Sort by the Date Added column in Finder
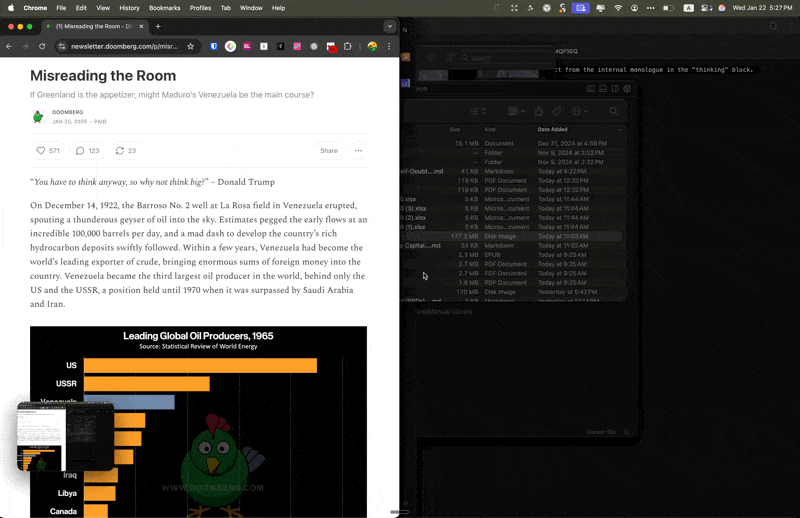The width and height of the screenshot is (800, 518). 552,129
